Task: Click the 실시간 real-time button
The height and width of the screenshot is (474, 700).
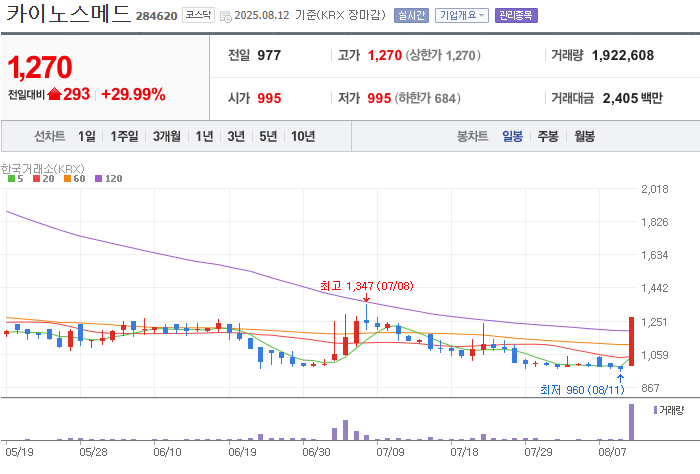Action: pos(411,16)
